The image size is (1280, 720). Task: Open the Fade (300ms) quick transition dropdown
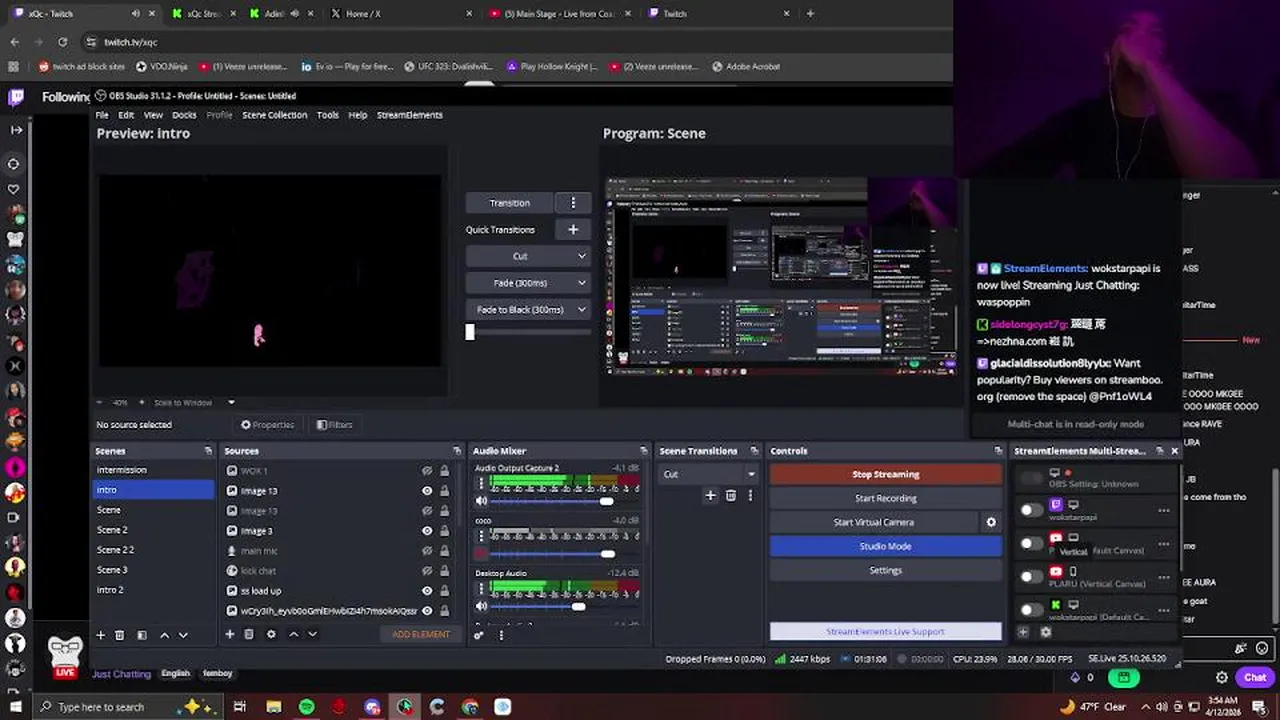[527, 283]
